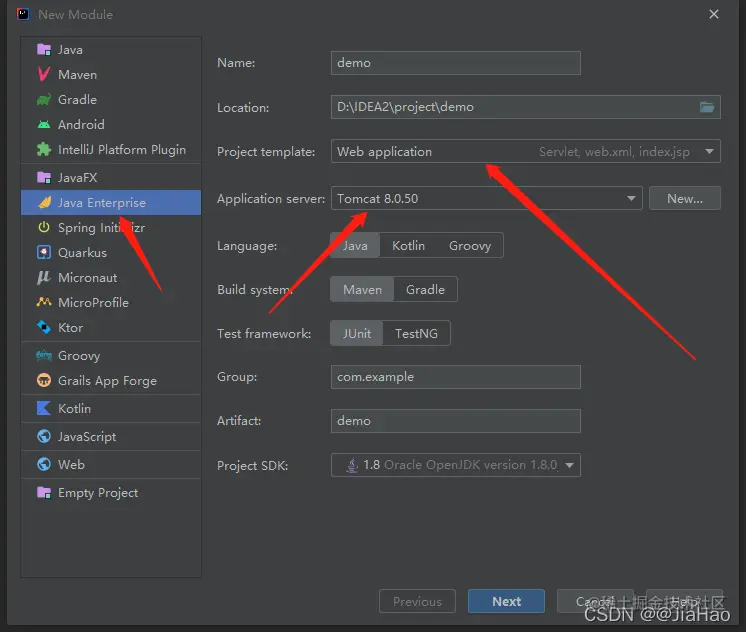The height and width of the screenshot is (632, 746).
Task: Select the Quarkus icon
Action: (44, 252)
